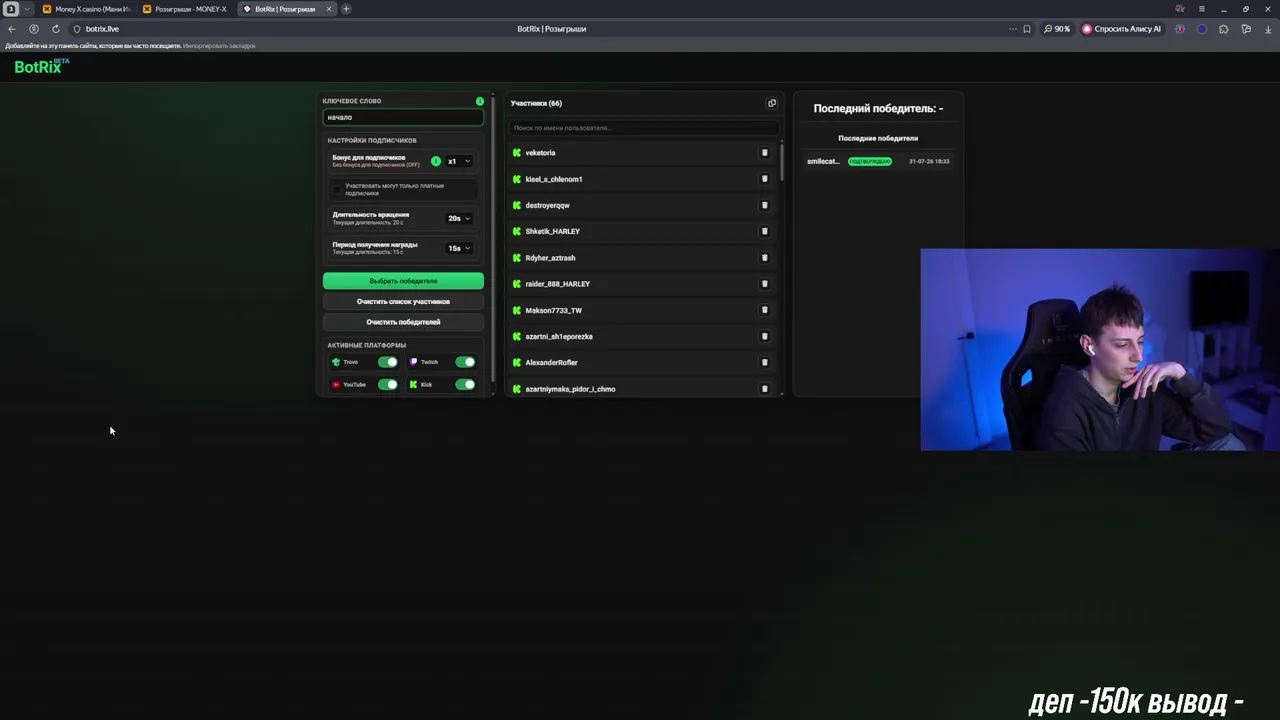
Task: Reload the botrix.live page
Action: pos(55,29)
